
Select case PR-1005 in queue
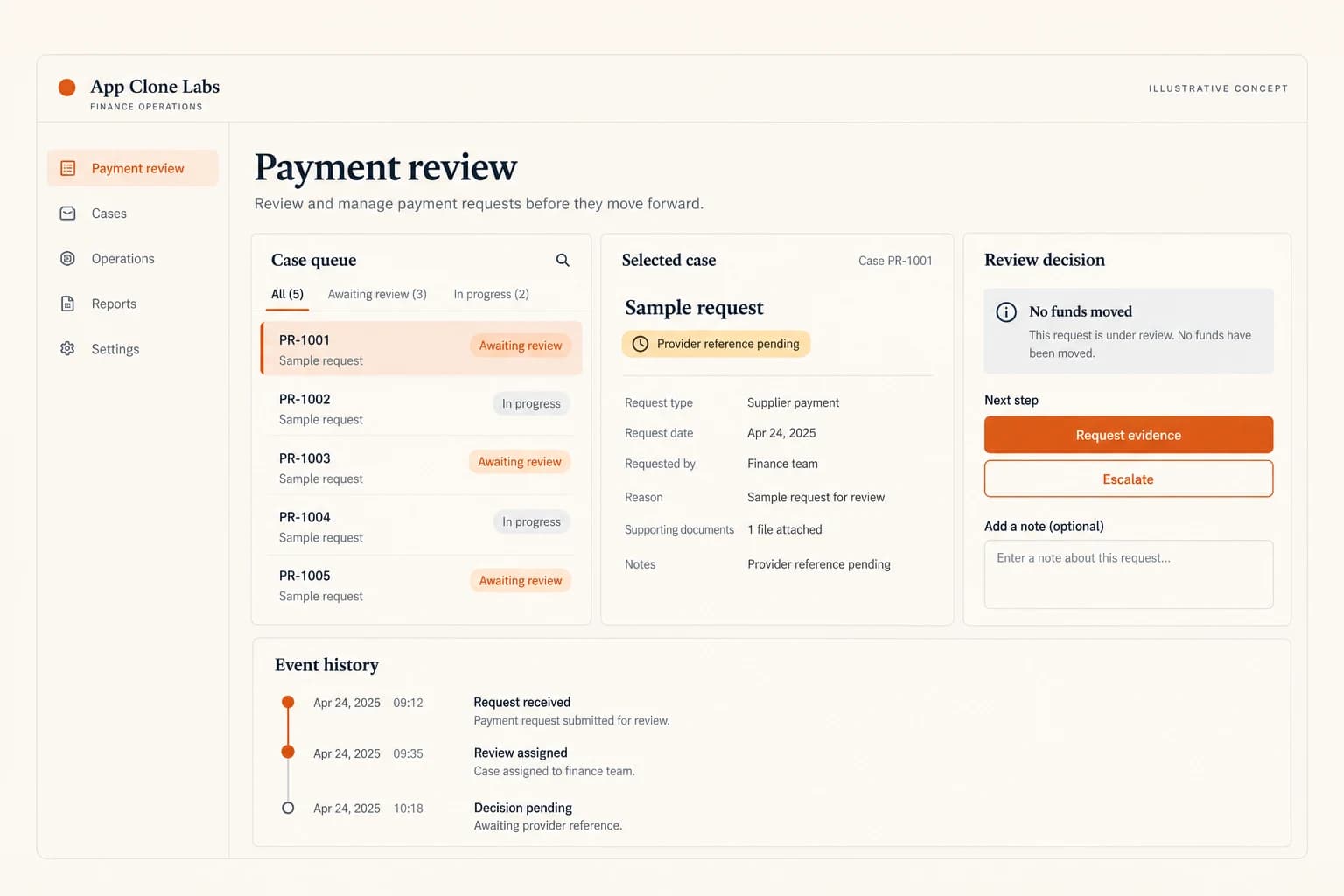pyautogui.click(x=421, y=585)
